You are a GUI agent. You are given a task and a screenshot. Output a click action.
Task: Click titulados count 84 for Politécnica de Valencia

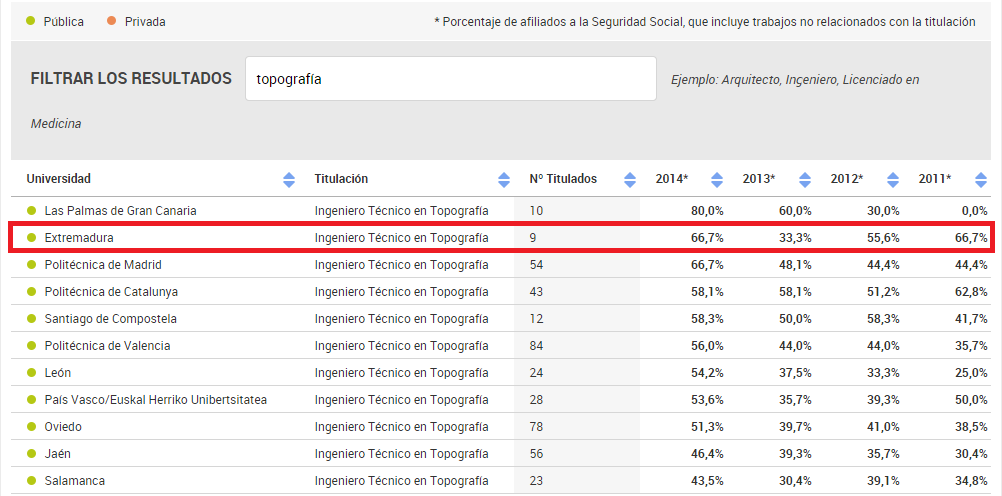click(x=536, y=345)
